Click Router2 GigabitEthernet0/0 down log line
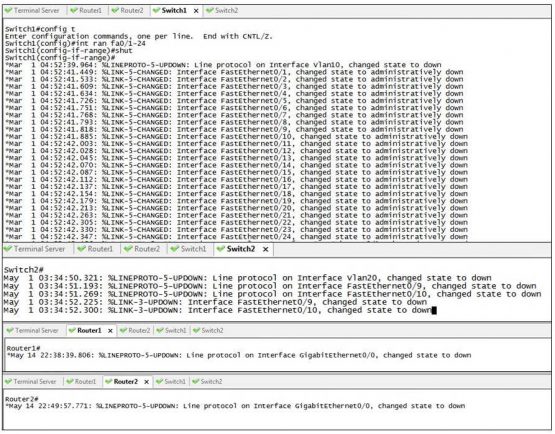Image resolution: width=555 pixels, height=434 pixels. (x=235, y=406)
